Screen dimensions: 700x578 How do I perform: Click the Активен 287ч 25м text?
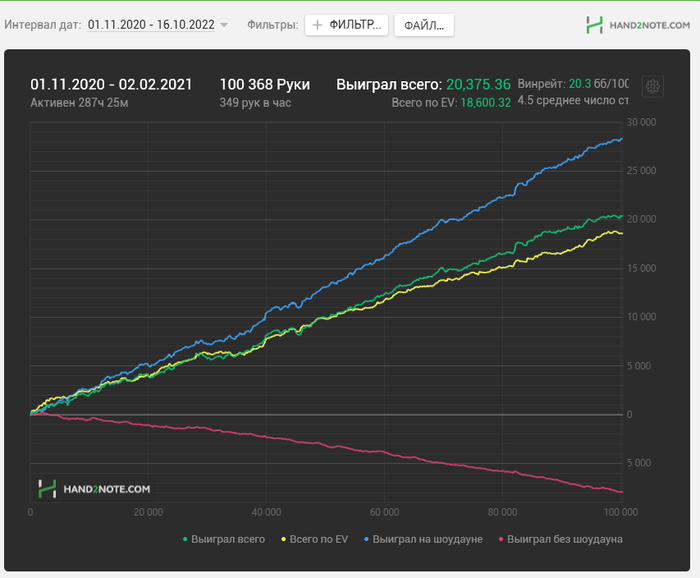click(79, 103)
